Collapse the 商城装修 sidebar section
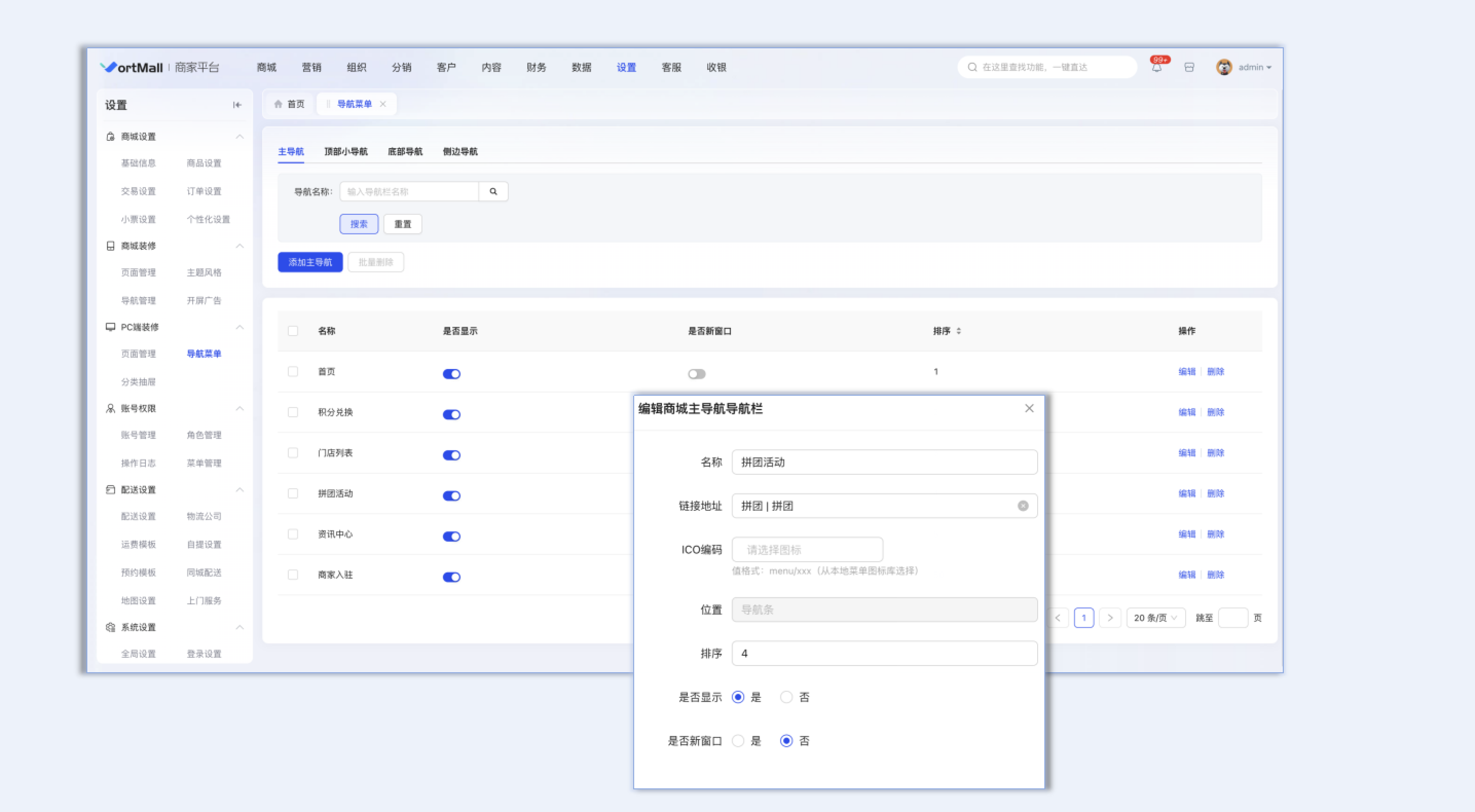This screenshot has width=1475, height=812. [240, 246]
